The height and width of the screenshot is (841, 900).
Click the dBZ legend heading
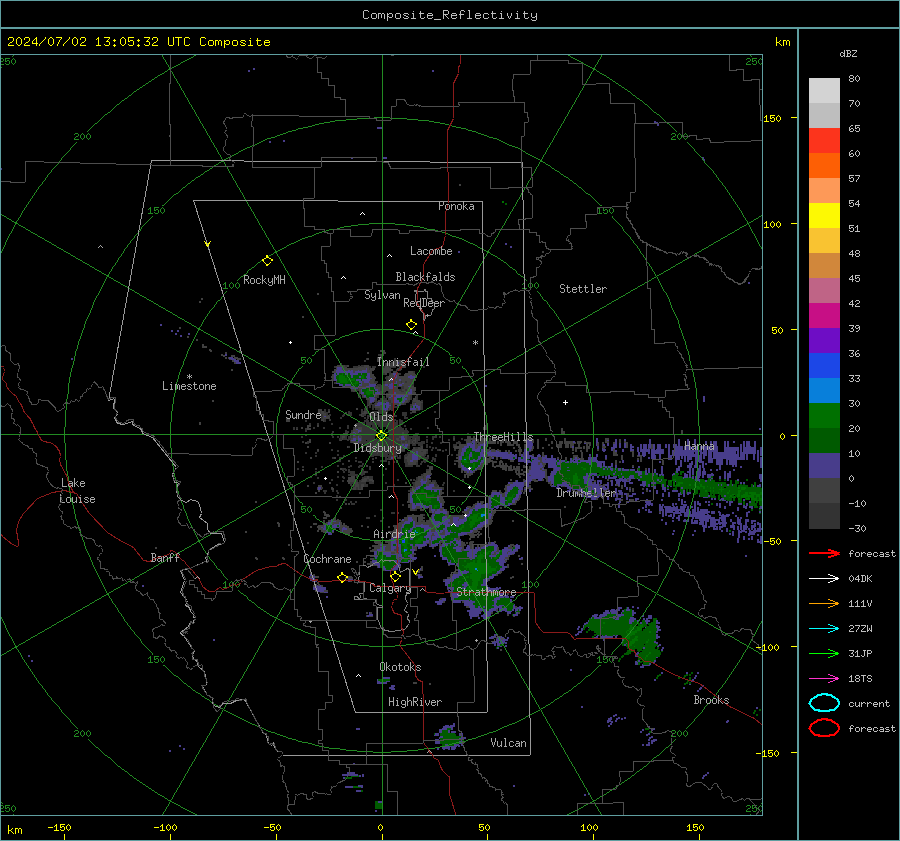click(848, 53)
